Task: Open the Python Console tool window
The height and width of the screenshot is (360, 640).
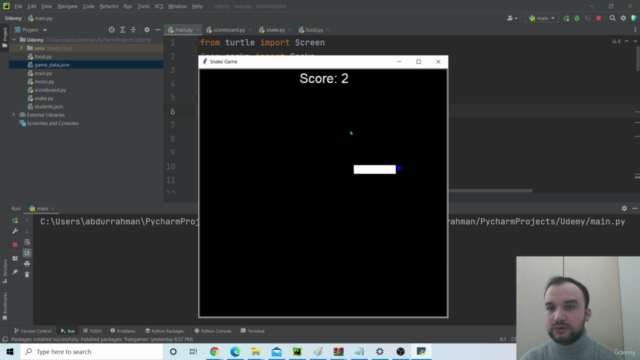Action: tap(213, 331)
